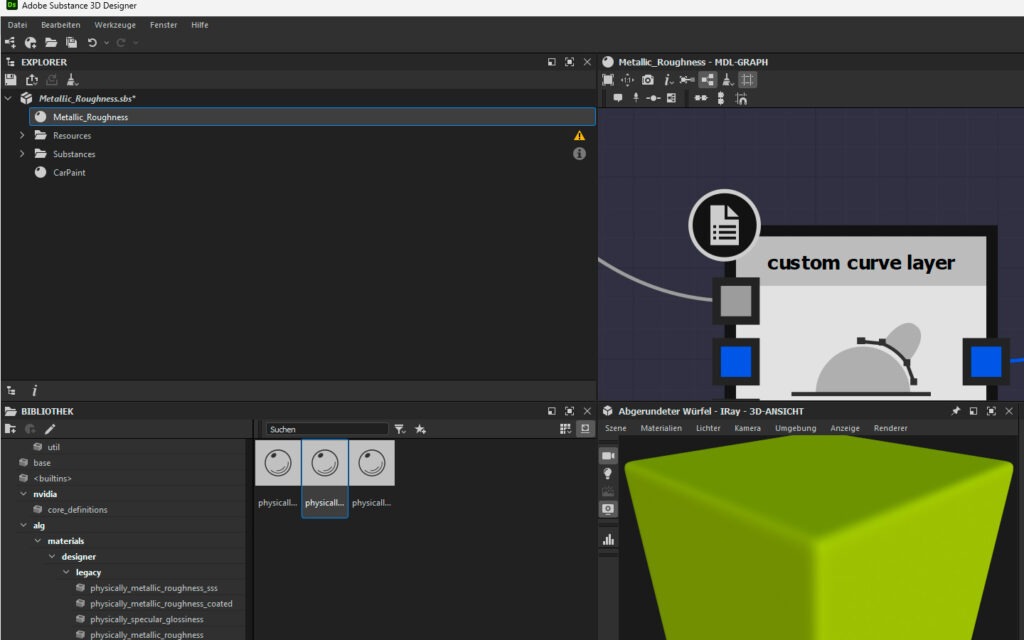Select physically_specular_glossiness in library tree

pos(147,619)
